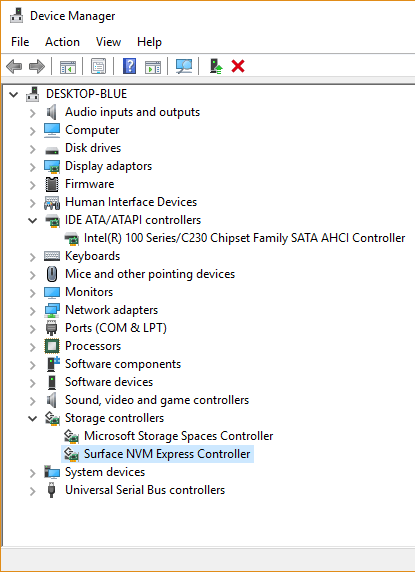Screen dimensions: 415x572
Task: Select the Monitors label
Action: 89,292
